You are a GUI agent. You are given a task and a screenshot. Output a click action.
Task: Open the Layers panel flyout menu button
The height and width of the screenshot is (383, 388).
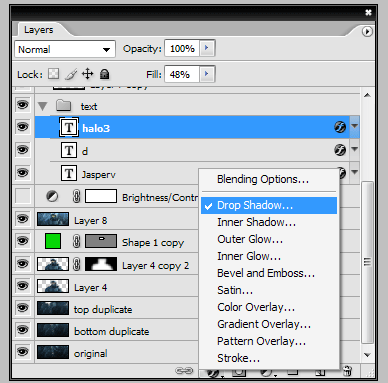tap(367, 31)
